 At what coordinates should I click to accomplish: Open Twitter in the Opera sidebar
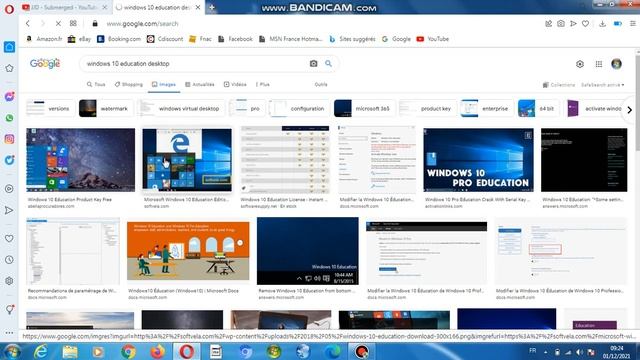[x=9, y=160]
